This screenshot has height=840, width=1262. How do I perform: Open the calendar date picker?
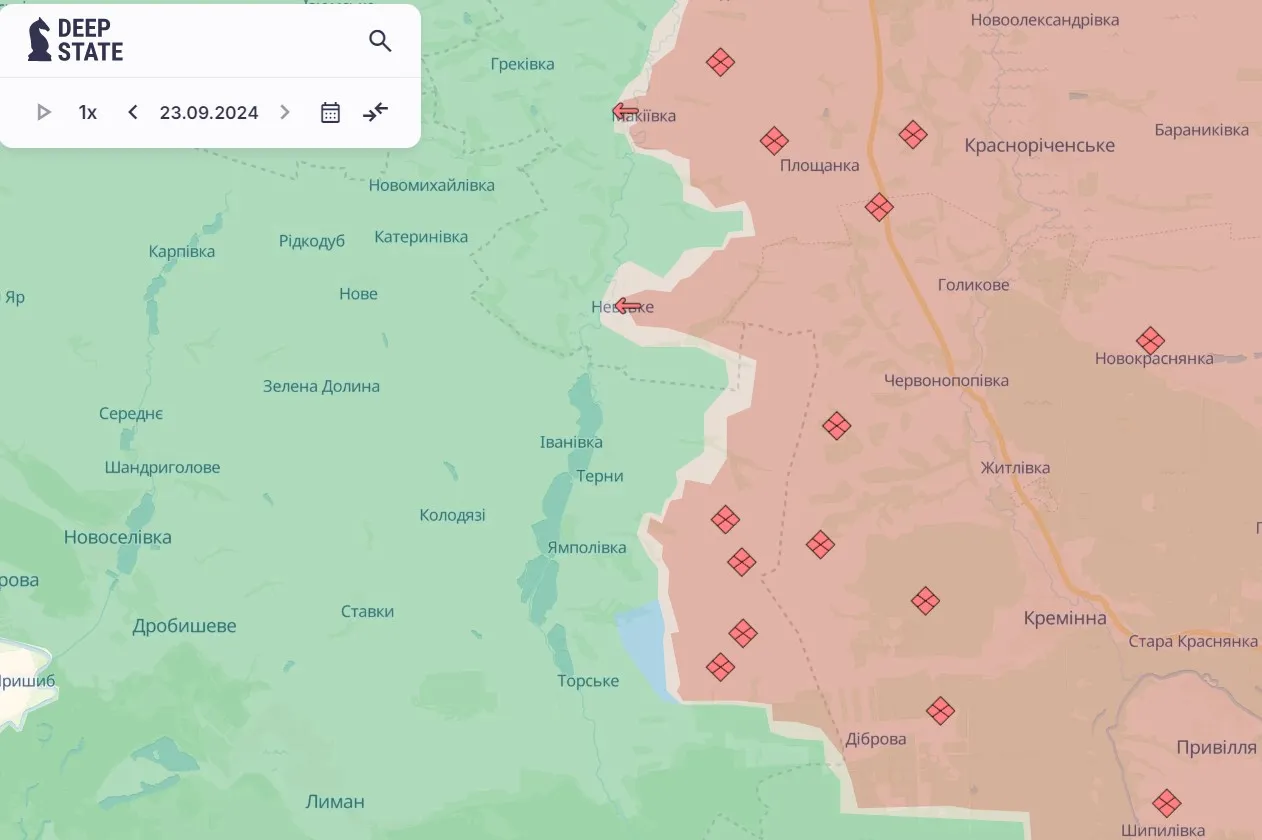tap(330, 112)
